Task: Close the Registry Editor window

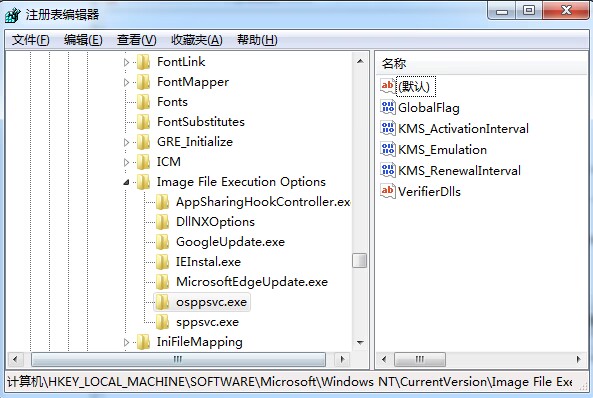Action: click(x=565, y=11)
